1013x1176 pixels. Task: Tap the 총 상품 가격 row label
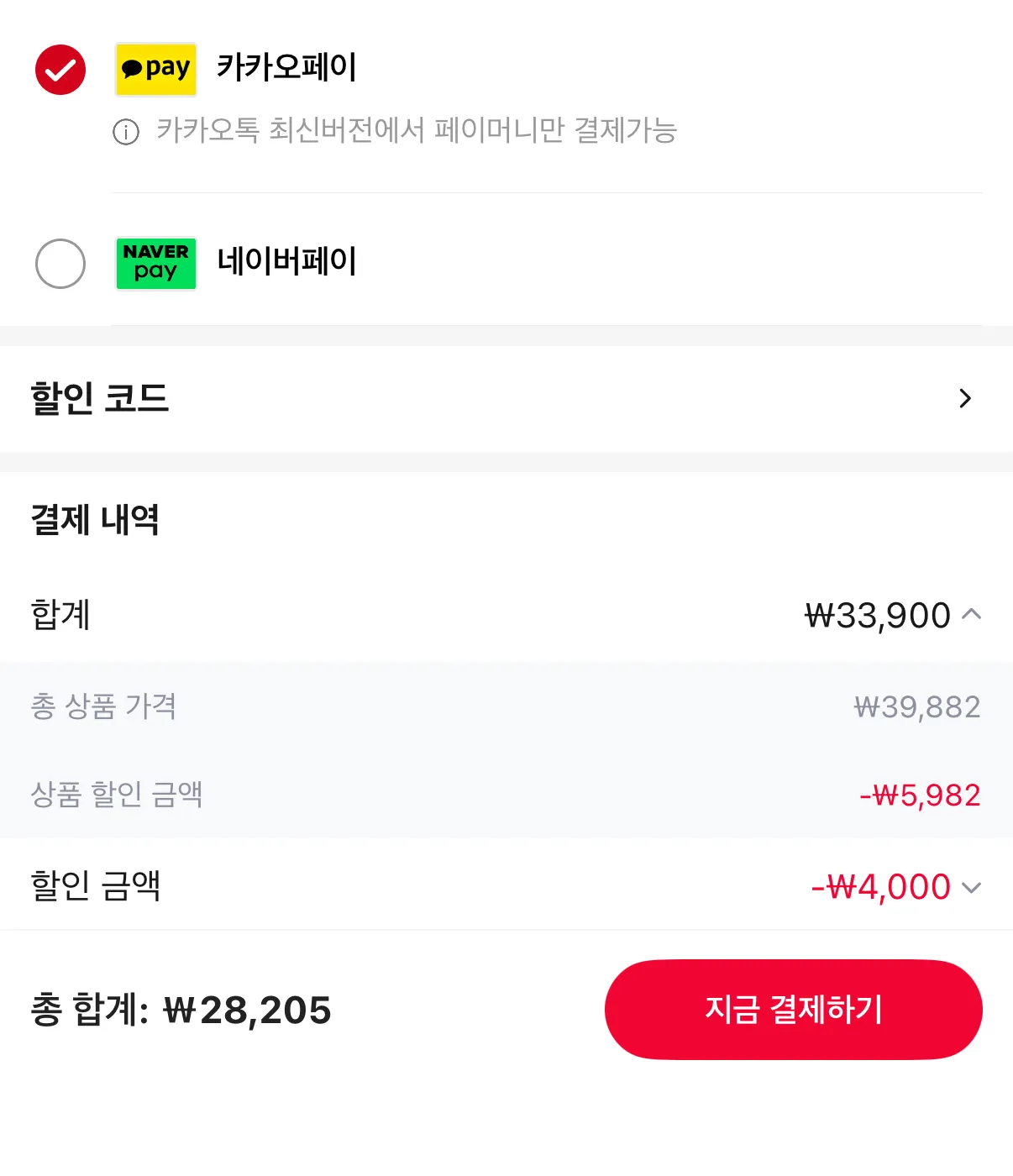pos(103,706)
